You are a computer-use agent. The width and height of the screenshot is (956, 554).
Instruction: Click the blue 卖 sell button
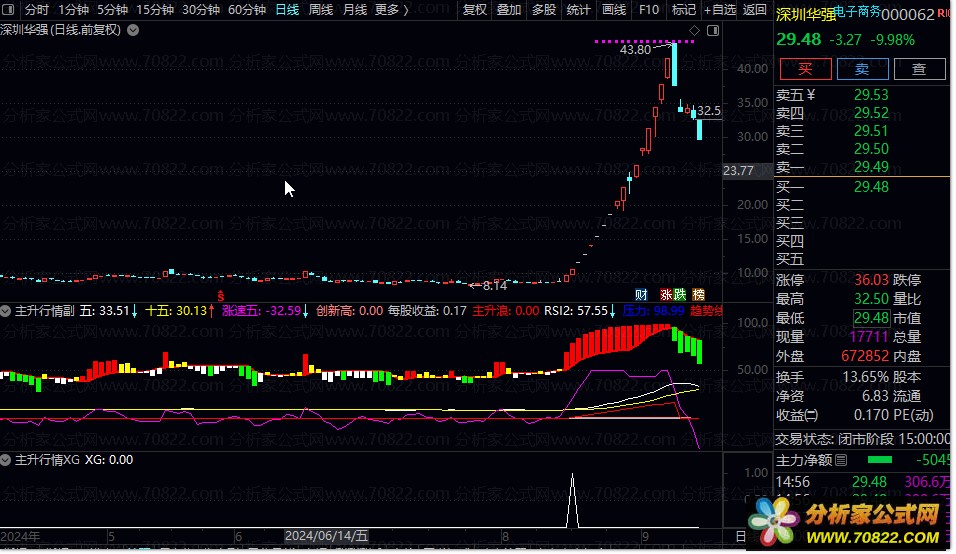pyautogui.click(x=862, y=69)
